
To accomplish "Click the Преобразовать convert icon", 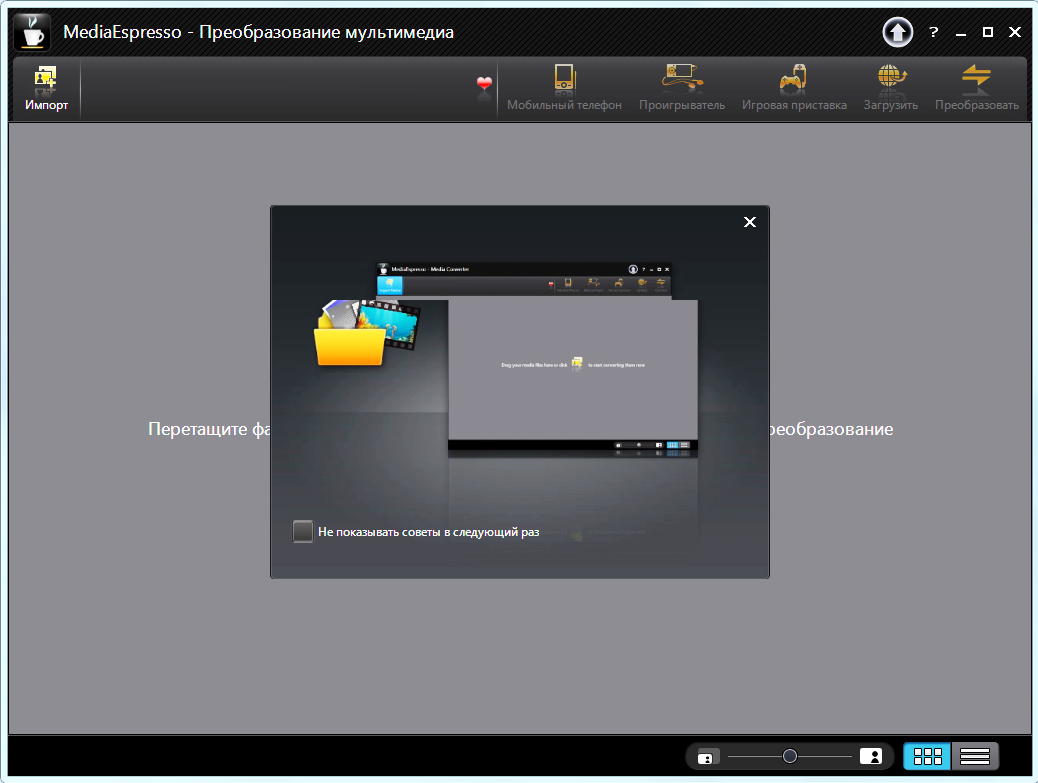I will click(976, 80).
